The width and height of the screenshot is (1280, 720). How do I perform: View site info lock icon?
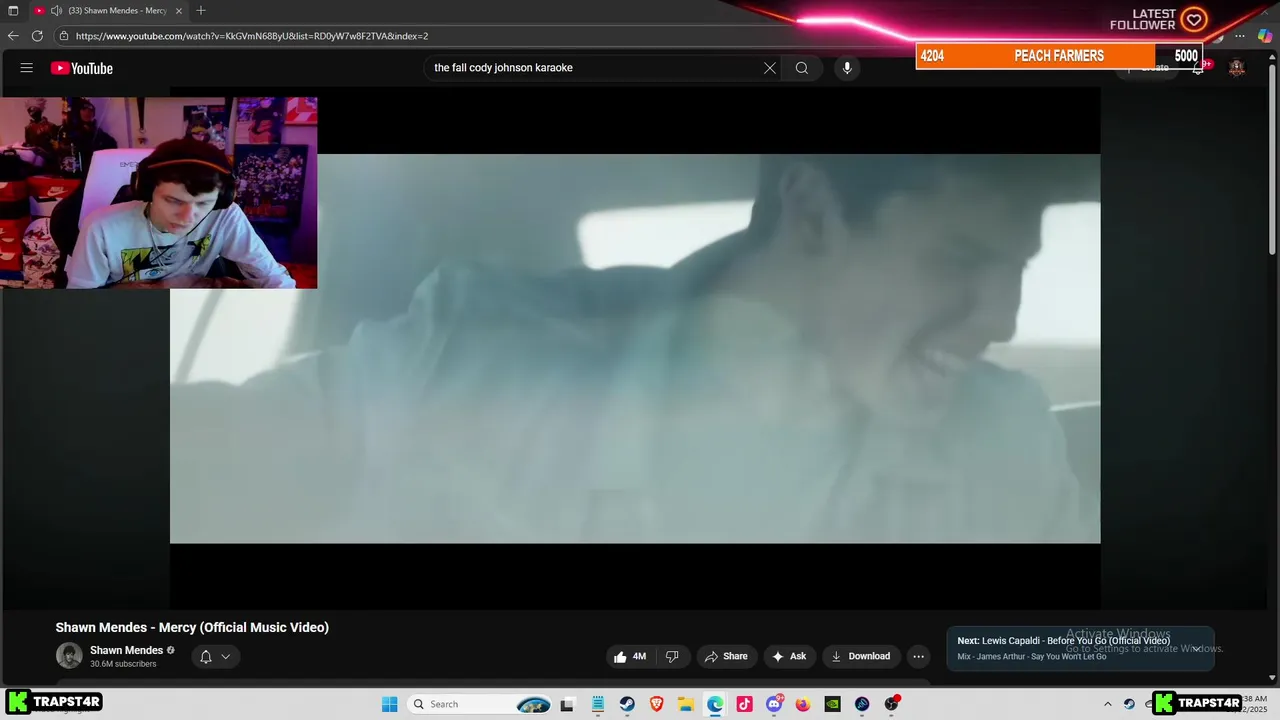pyautogui.click(x=64, y=36)
